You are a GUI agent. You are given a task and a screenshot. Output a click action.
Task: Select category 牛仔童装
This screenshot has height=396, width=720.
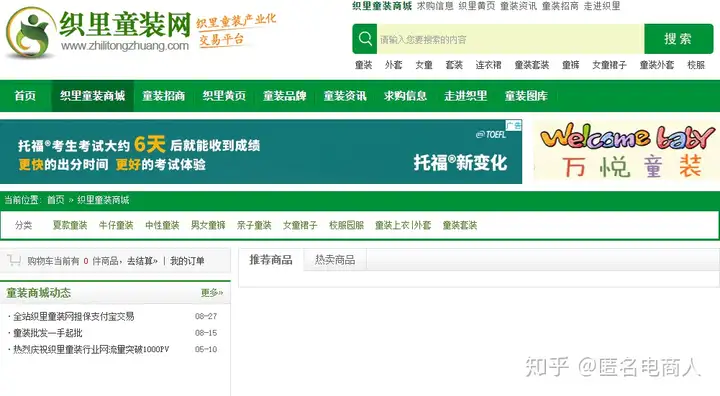[x=116, y=225]
